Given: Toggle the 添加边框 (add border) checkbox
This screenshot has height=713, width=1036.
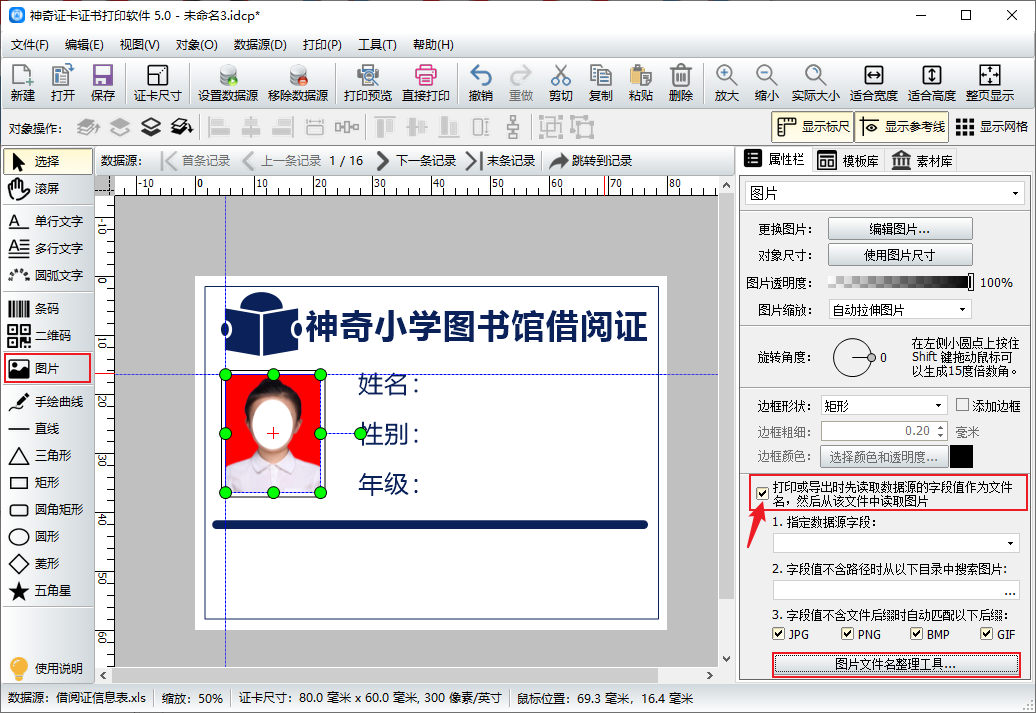Looking at the screenshot, I should click(x=963, y=405).
